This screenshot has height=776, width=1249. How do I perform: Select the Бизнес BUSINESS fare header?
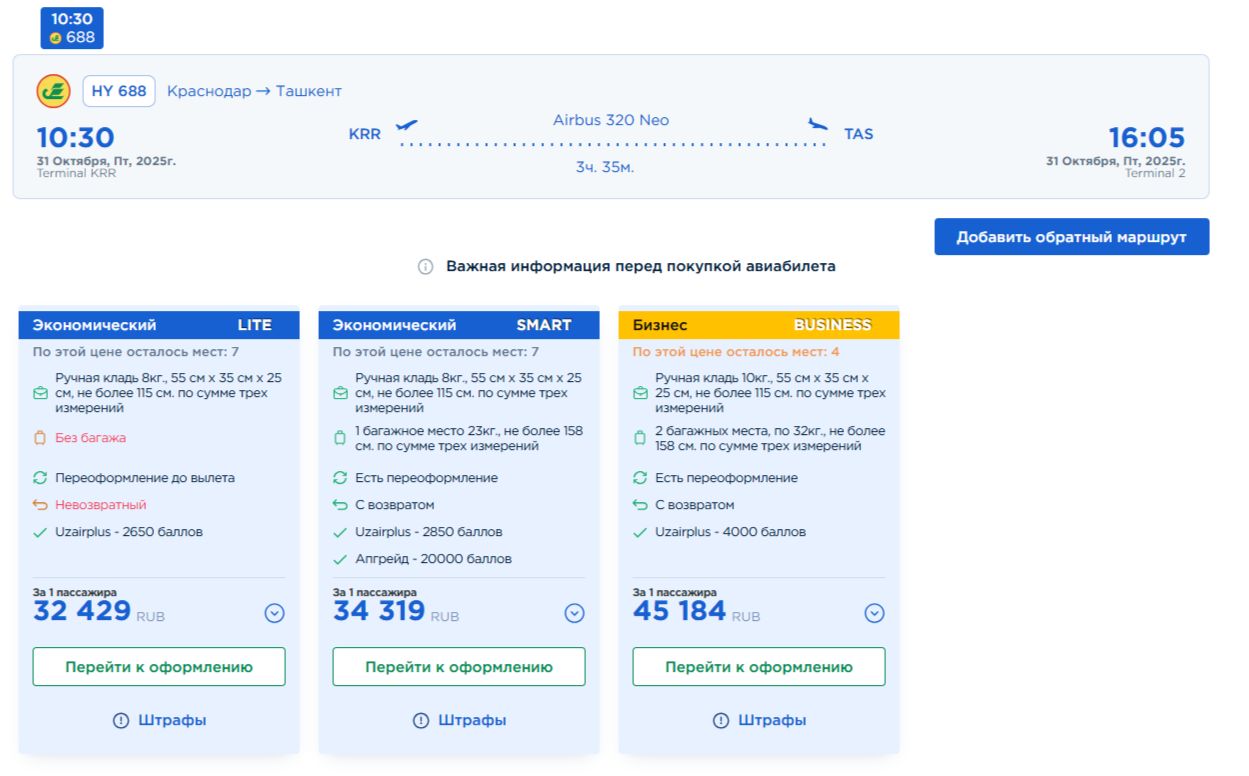(x=759, y=325)
